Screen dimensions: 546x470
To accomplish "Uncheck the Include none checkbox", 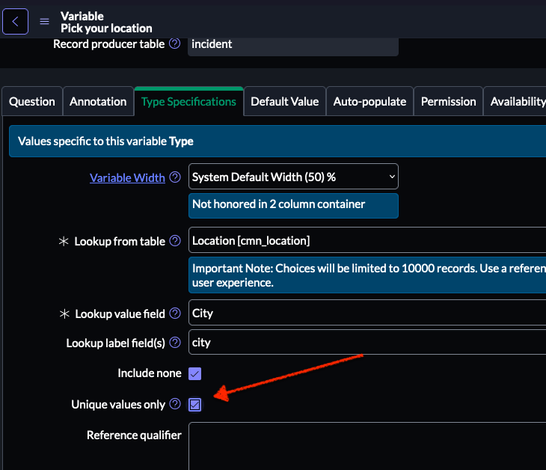I will click(x=195, y=374).
